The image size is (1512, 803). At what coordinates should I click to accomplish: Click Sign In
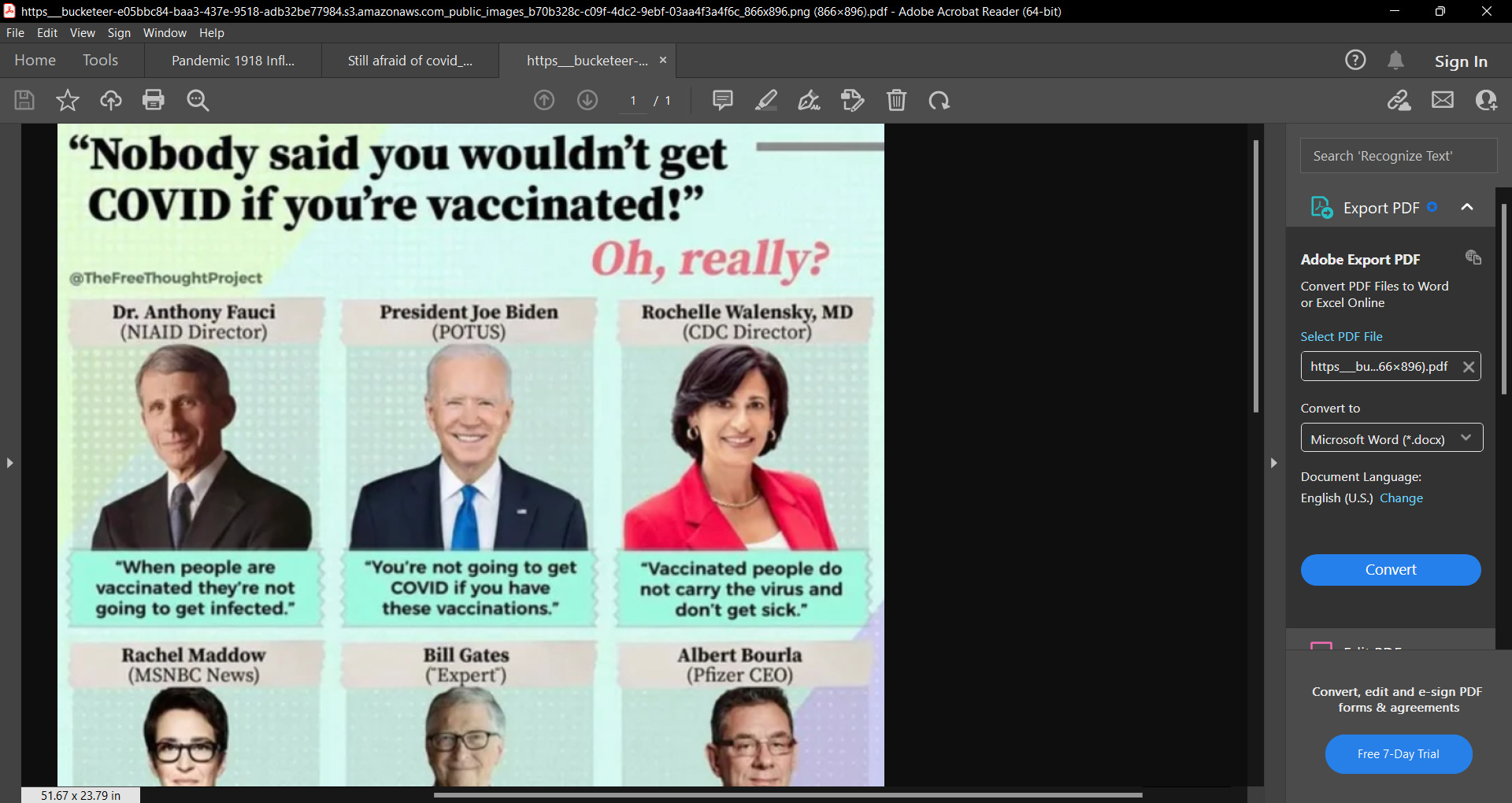click(x=1461, y=61)
